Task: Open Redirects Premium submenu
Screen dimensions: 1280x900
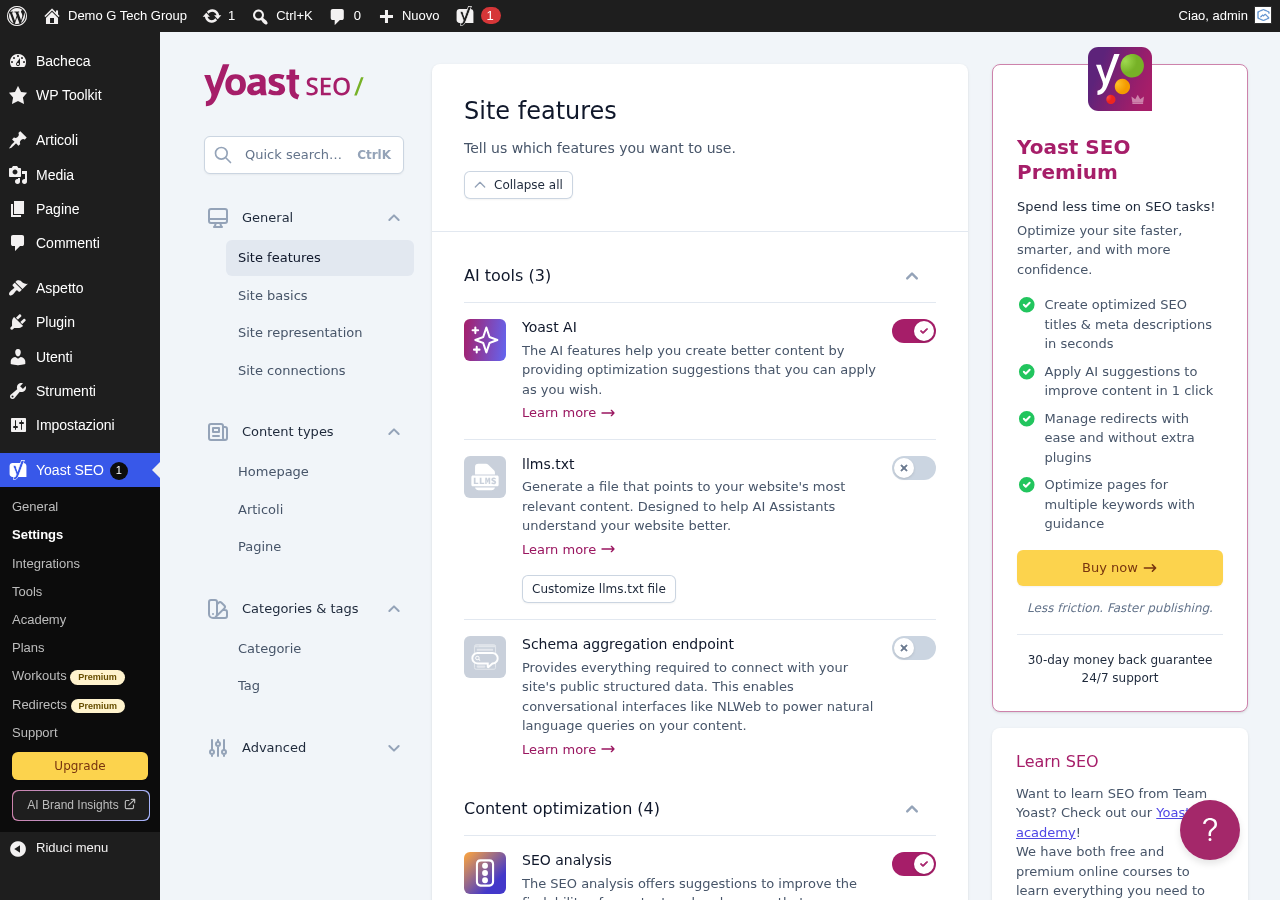Action: [68, 705]
